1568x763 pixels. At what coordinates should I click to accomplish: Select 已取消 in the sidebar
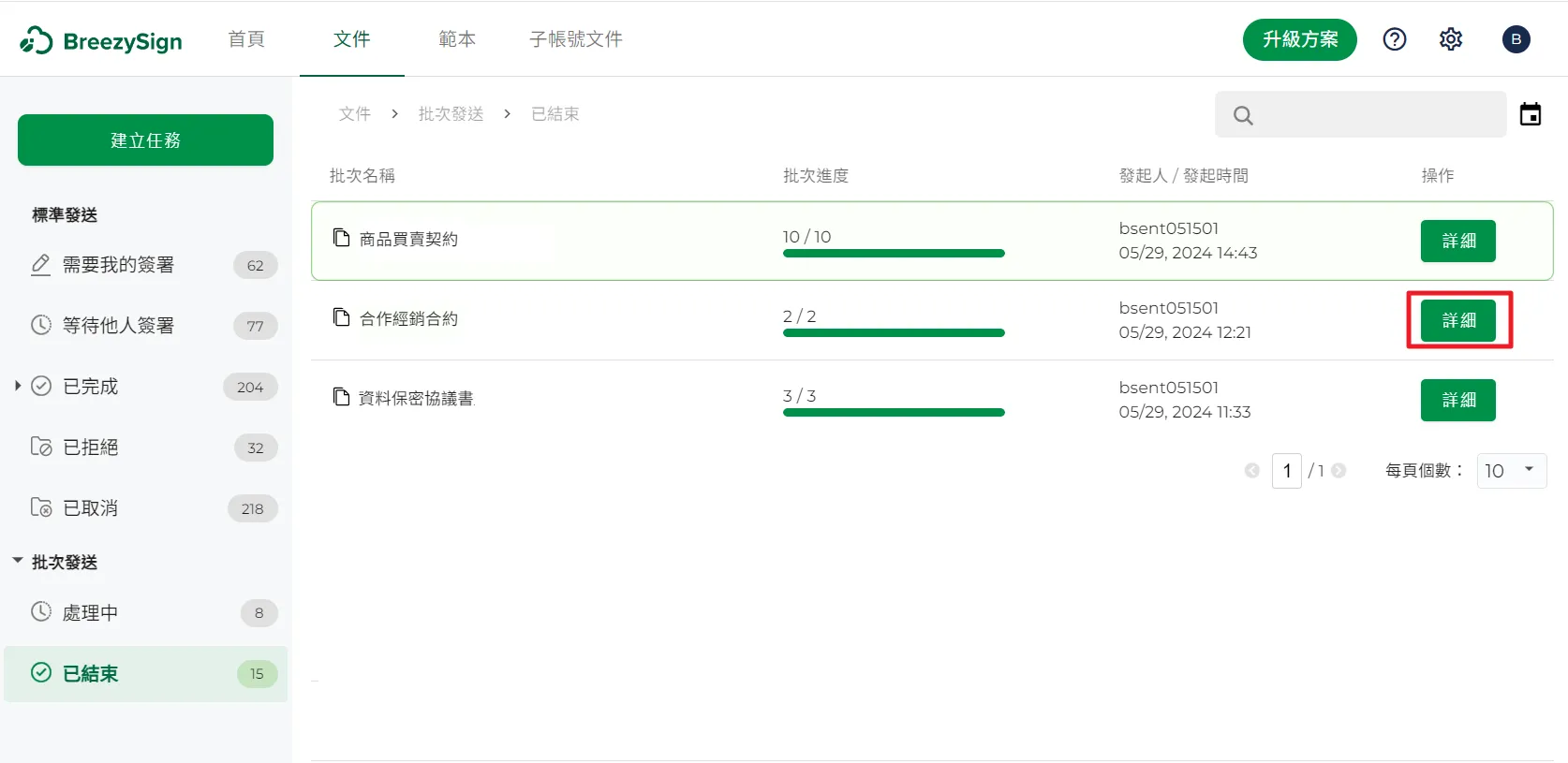(x=90, y=508)
